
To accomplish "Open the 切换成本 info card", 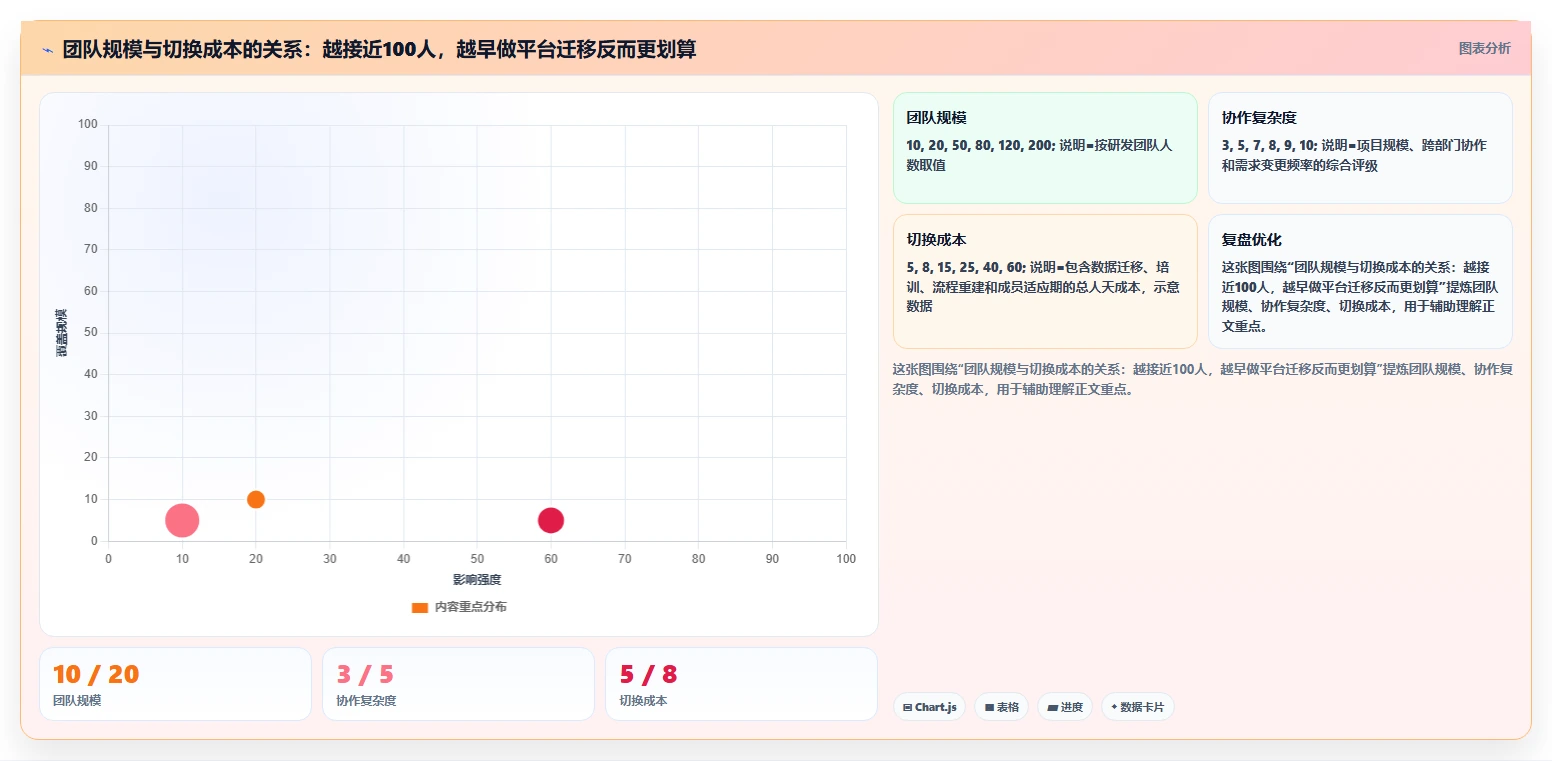I will tap(1045, 281).
